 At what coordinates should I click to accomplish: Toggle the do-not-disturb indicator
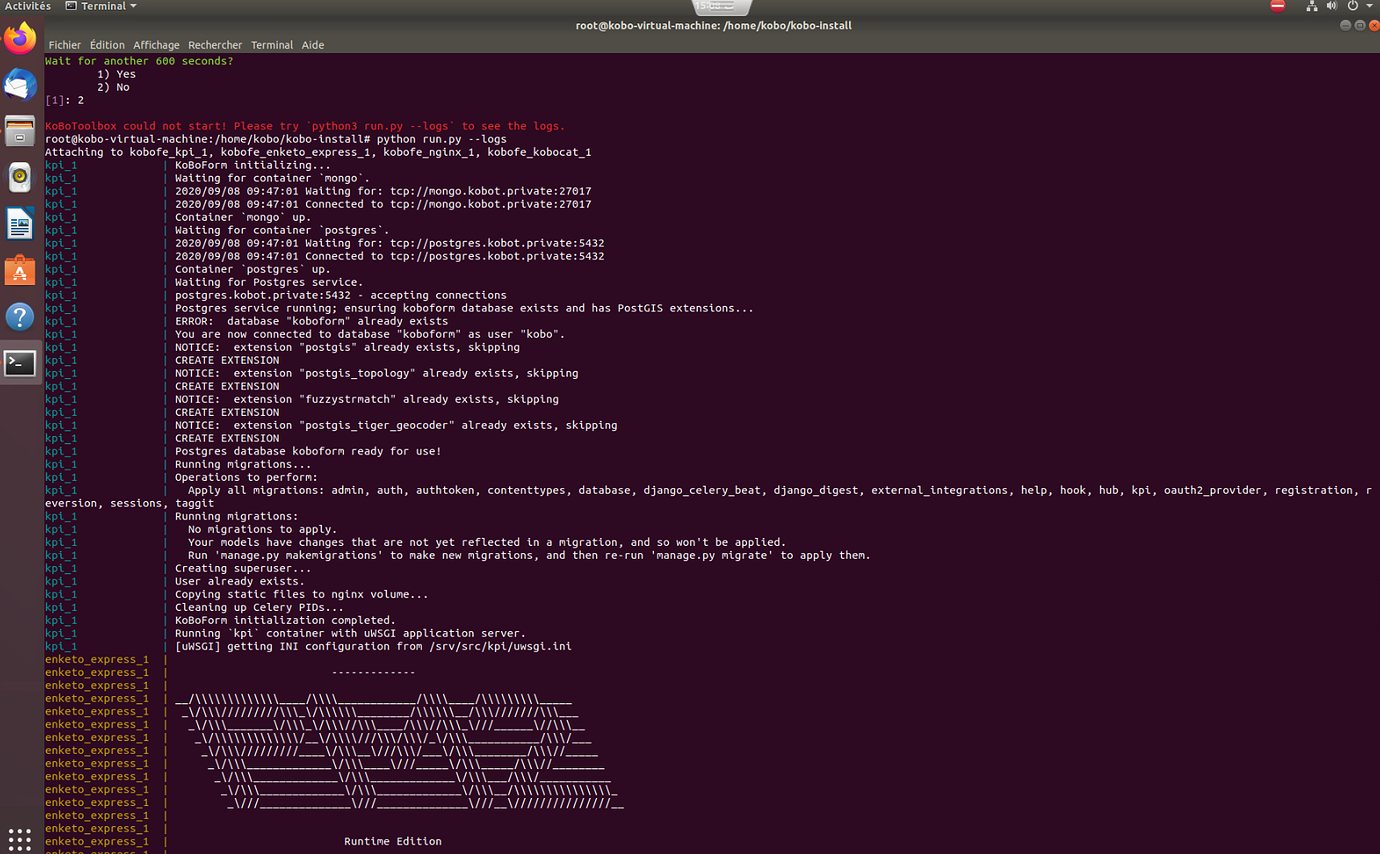[x=1278, y=6]
